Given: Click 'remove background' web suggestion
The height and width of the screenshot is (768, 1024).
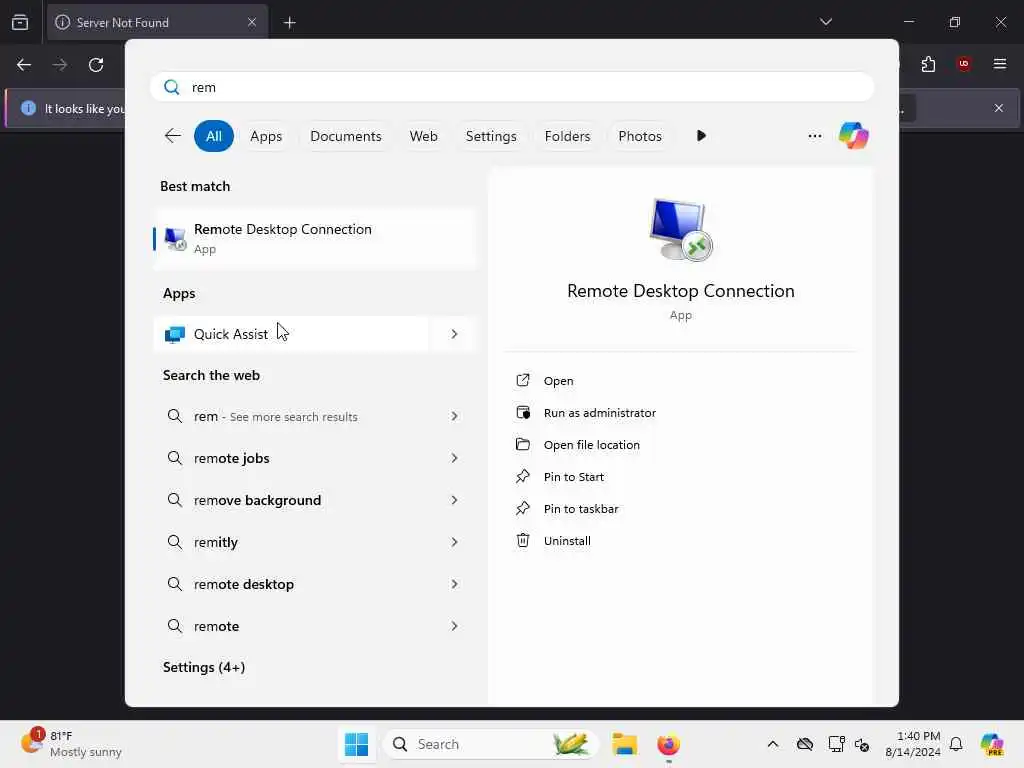Looking at the screenshot, I should (257, 500).
